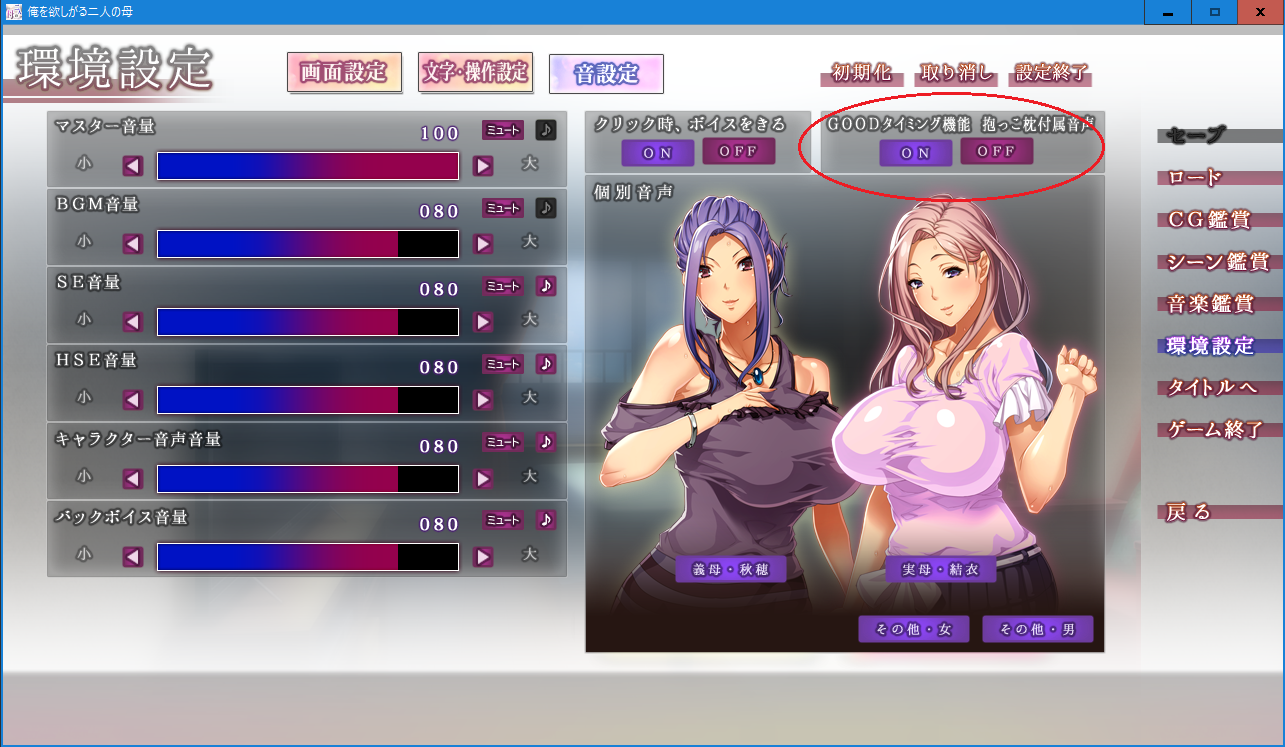Screen dimensions: 1285x747
Task: Toggle voice for その他・男
Action: 1037,629
